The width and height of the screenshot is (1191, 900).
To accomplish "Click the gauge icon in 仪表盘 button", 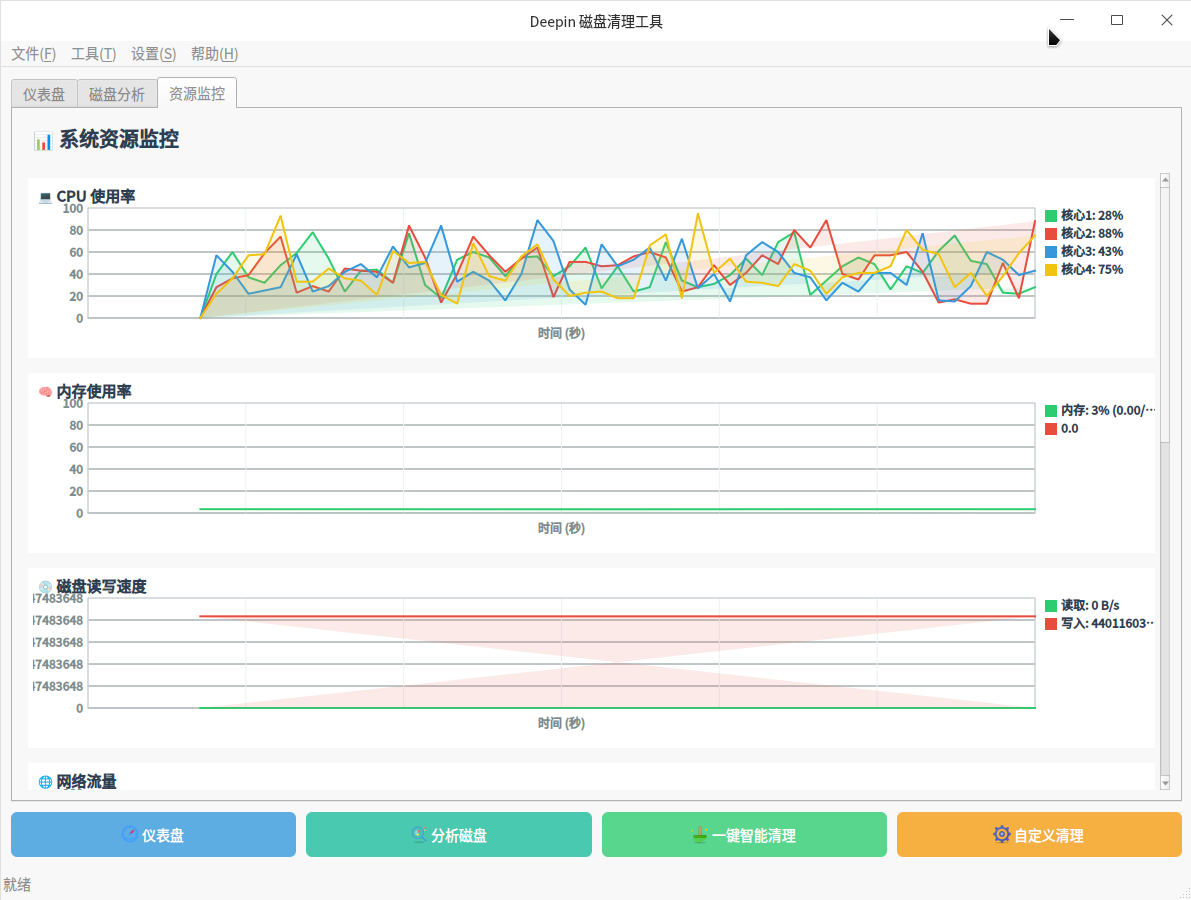I will 130,834.
